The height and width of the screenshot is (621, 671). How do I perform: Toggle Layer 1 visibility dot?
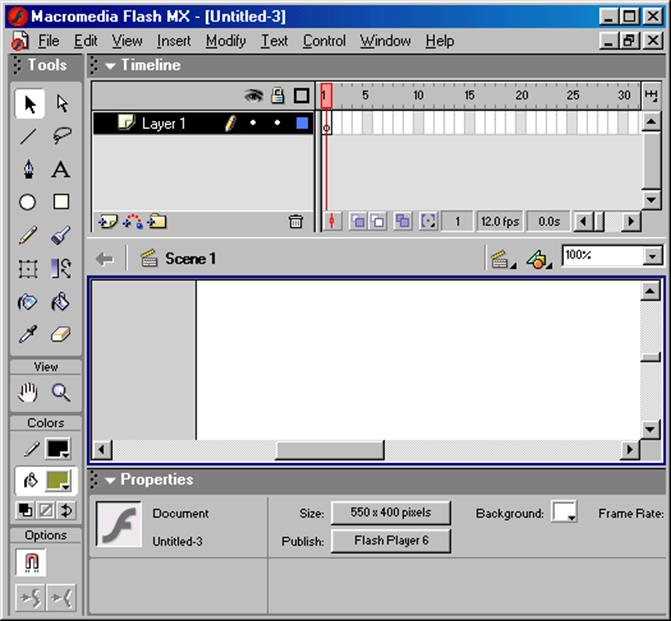coord(253,123)
